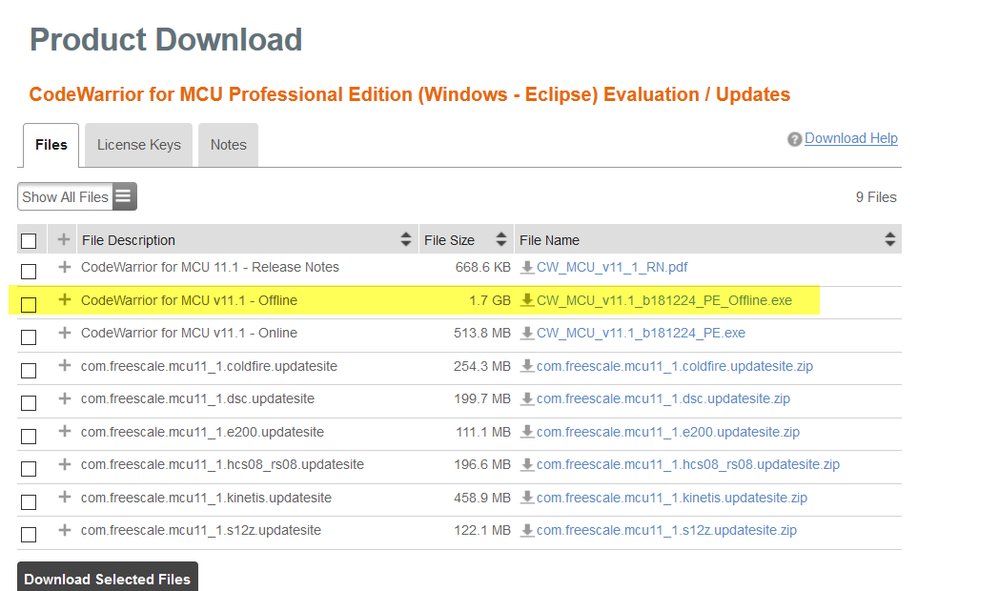Check the dsc.updatesite row checkbox
This screenshot has height=591, width=999.
pos(29,402)
